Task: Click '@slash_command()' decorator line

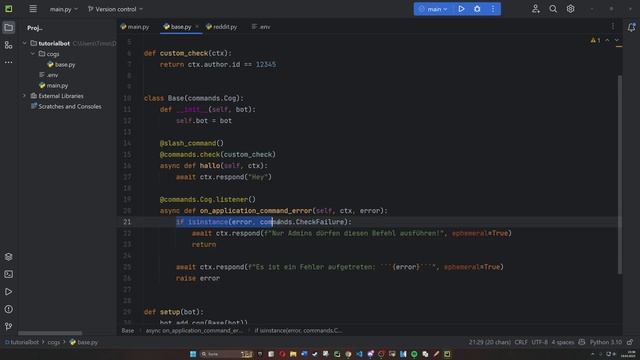Action: (191, 143)
